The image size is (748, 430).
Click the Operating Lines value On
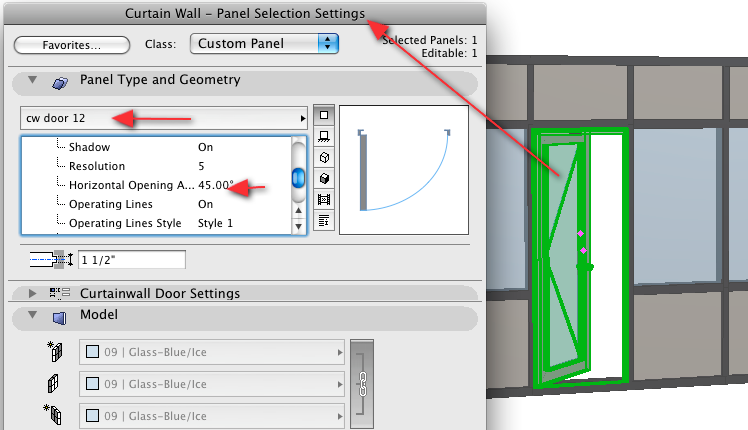point(206,204)
